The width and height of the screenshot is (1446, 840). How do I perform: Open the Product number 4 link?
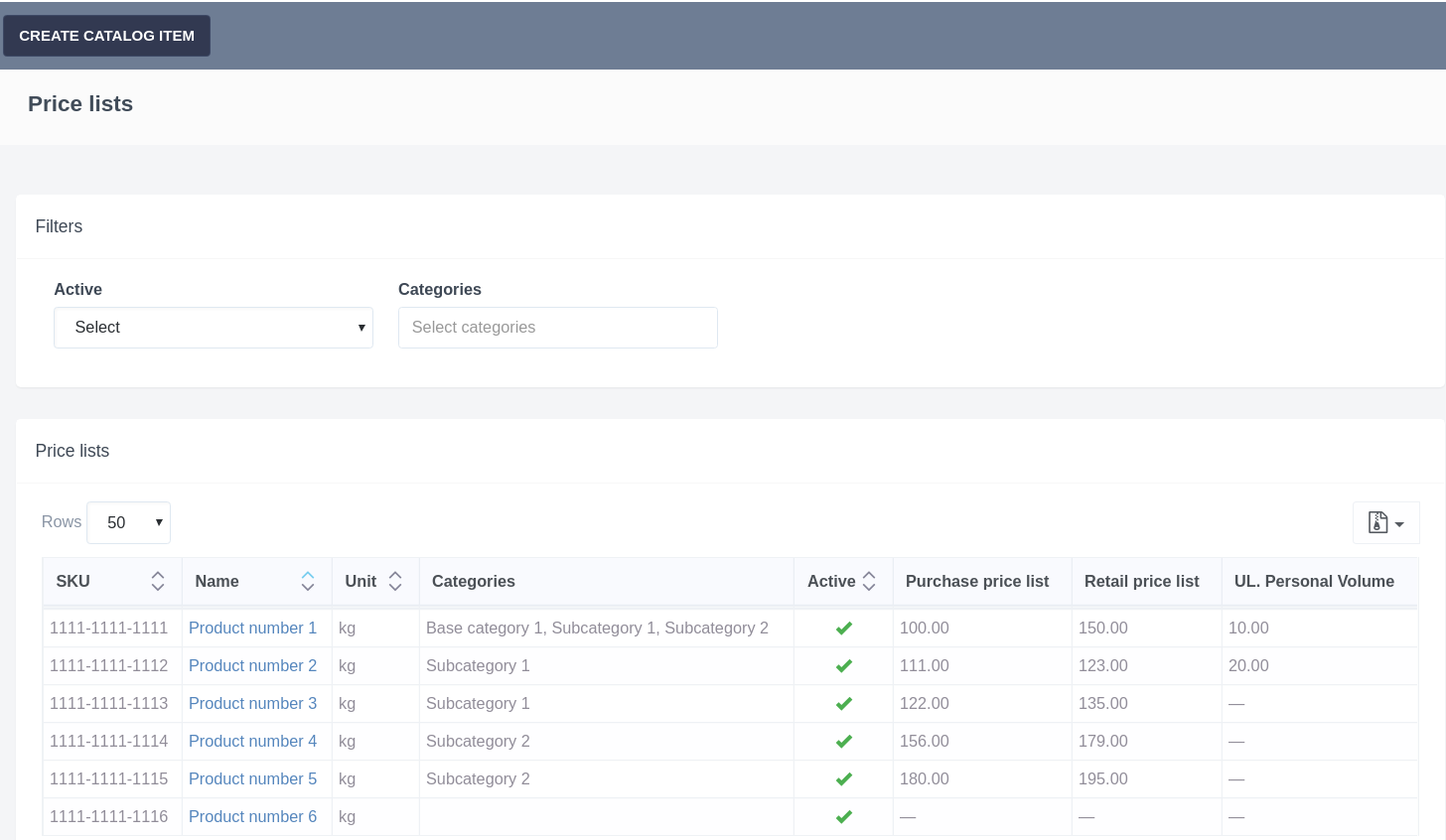[252, 742]
